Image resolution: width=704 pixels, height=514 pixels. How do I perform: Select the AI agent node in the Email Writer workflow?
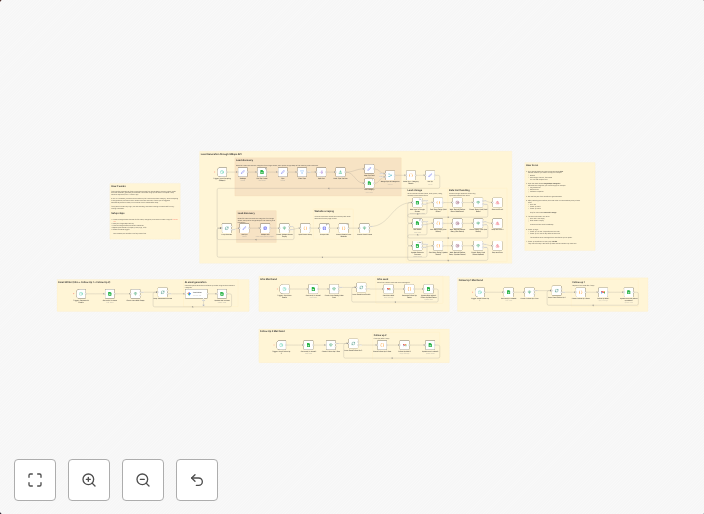click(196, 294)
